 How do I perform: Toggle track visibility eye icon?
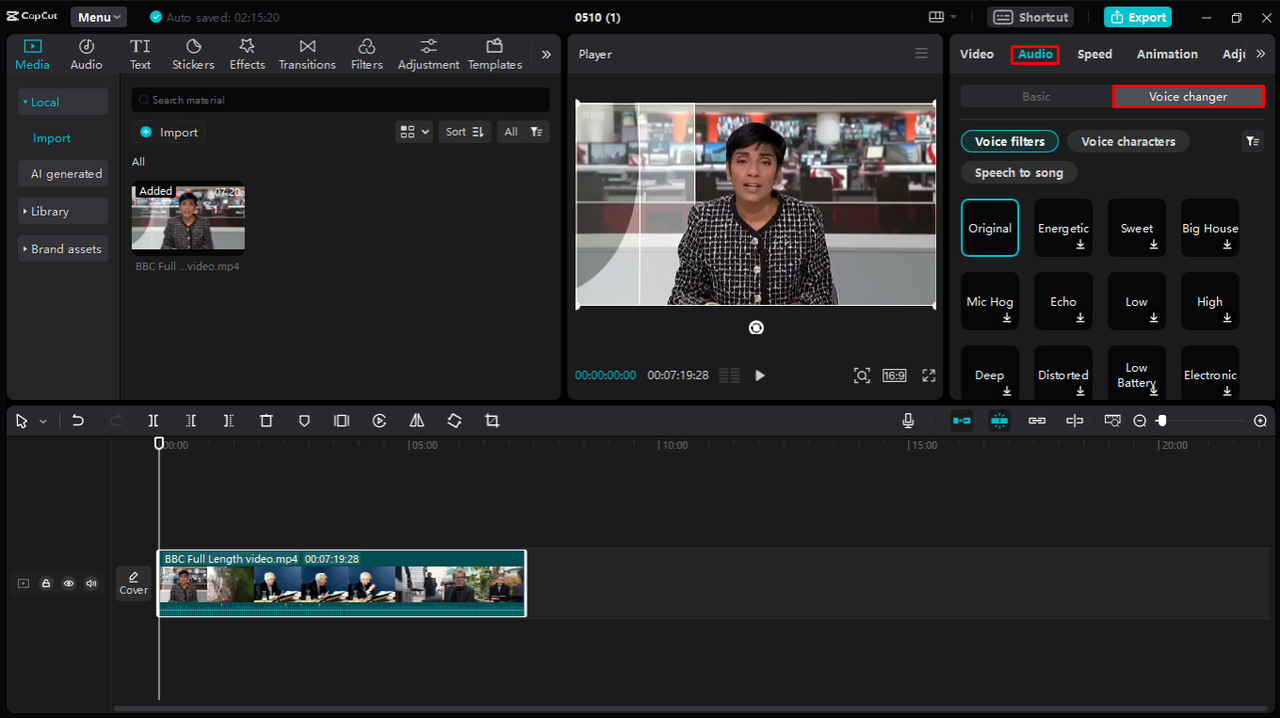69,583
